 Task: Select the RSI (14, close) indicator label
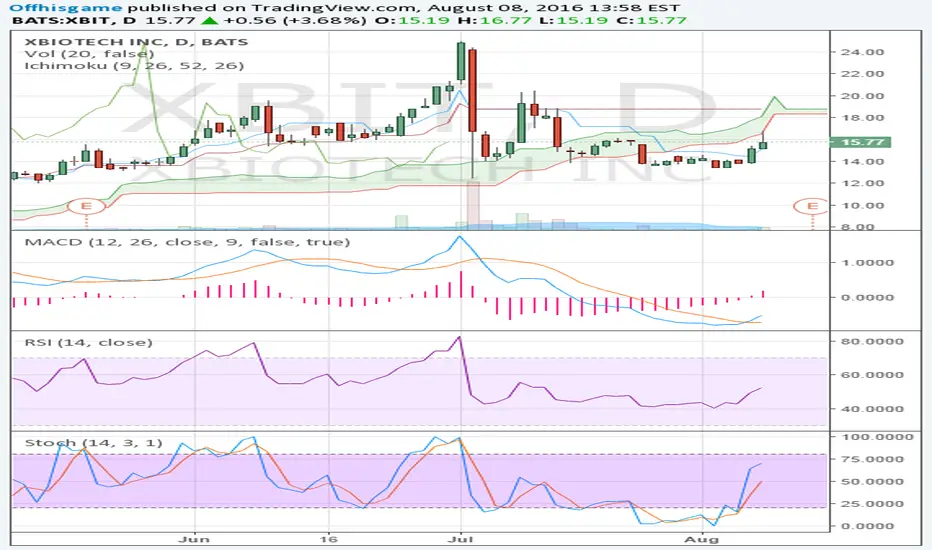pos(89,342)
